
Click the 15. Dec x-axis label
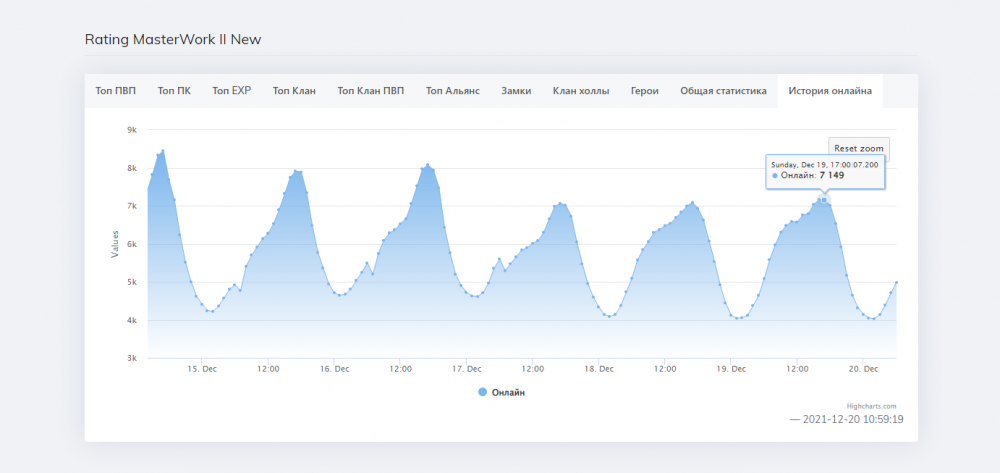click(202, 368)
